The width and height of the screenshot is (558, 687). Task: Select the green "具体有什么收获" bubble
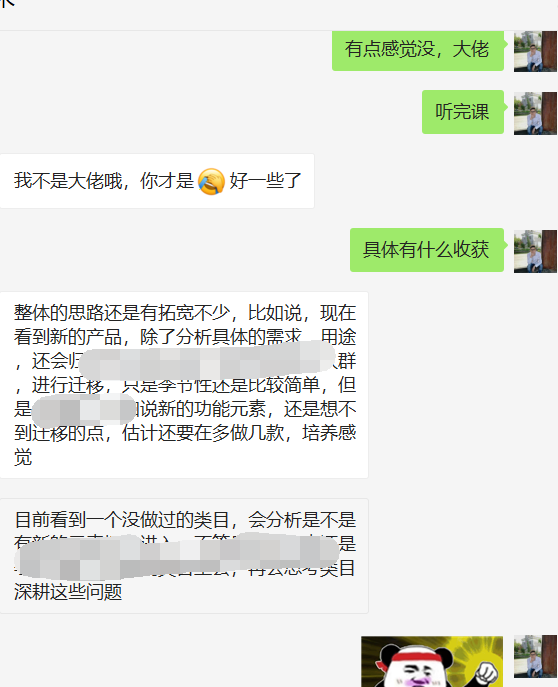coord(427,250)
